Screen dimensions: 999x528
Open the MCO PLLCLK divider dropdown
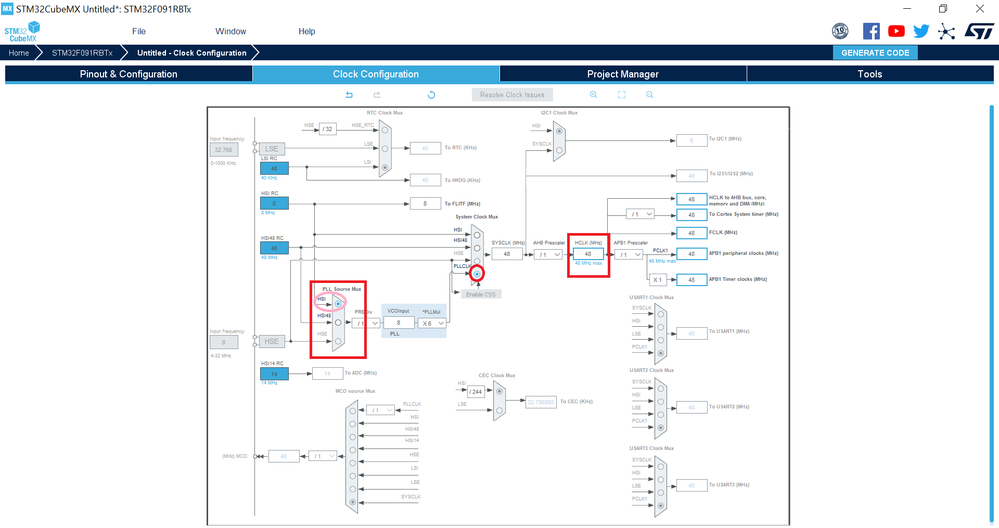pyautogui.click(x=380, y=410)
